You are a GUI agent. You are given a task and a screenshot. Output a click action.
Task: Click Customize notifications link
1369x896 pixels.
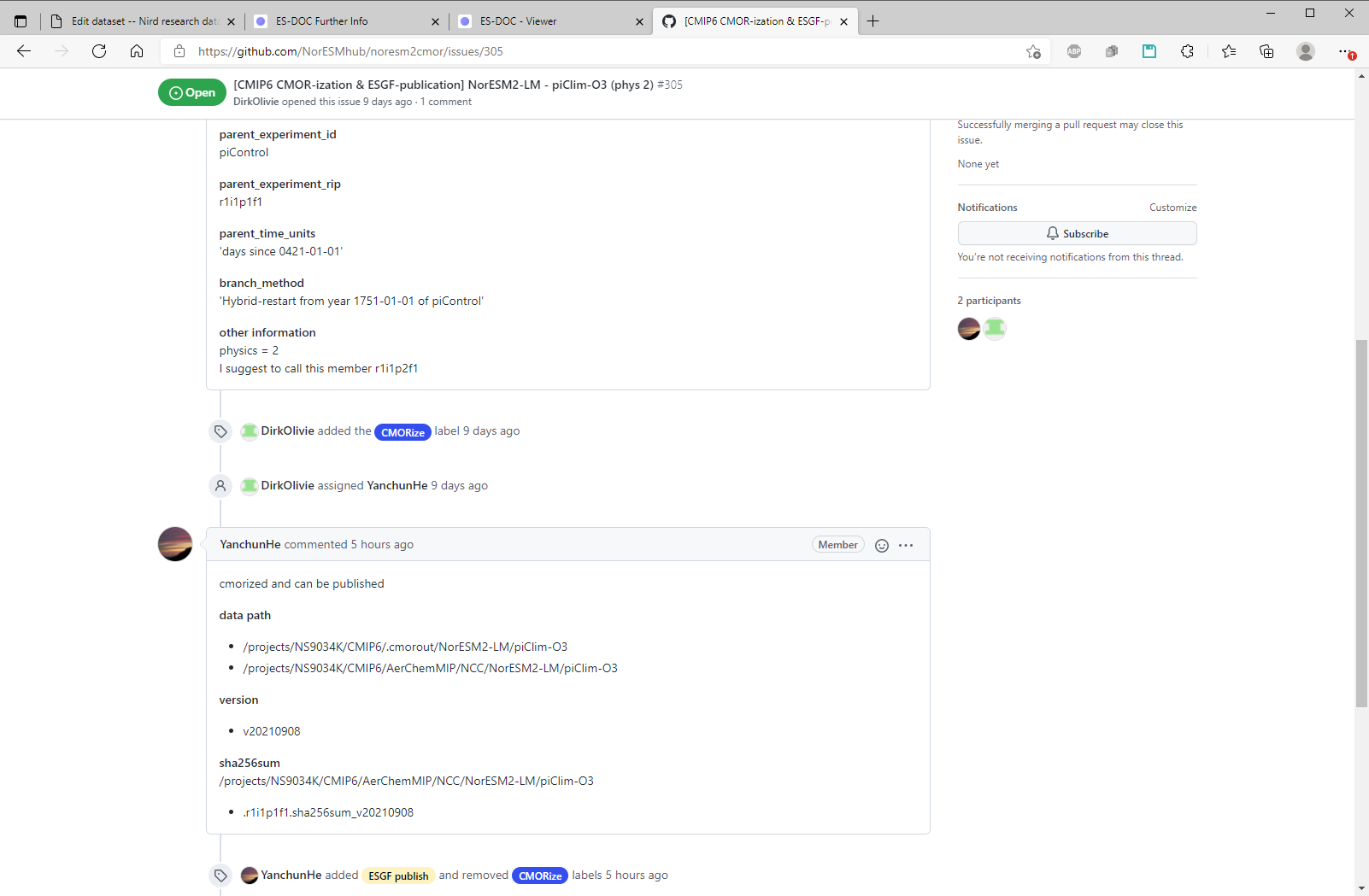[1172, 208]
